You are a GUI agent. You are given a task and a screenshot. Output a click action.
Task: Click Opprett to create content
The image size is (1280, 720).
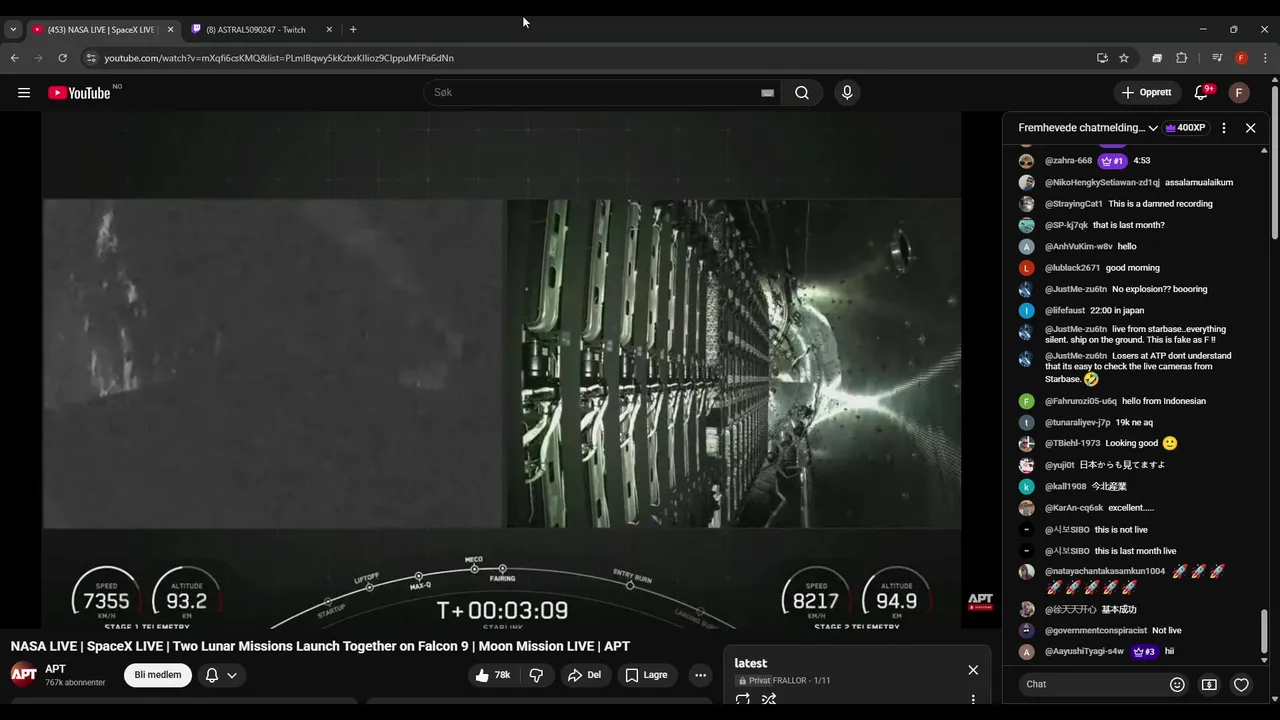(x=1147, y=93)
